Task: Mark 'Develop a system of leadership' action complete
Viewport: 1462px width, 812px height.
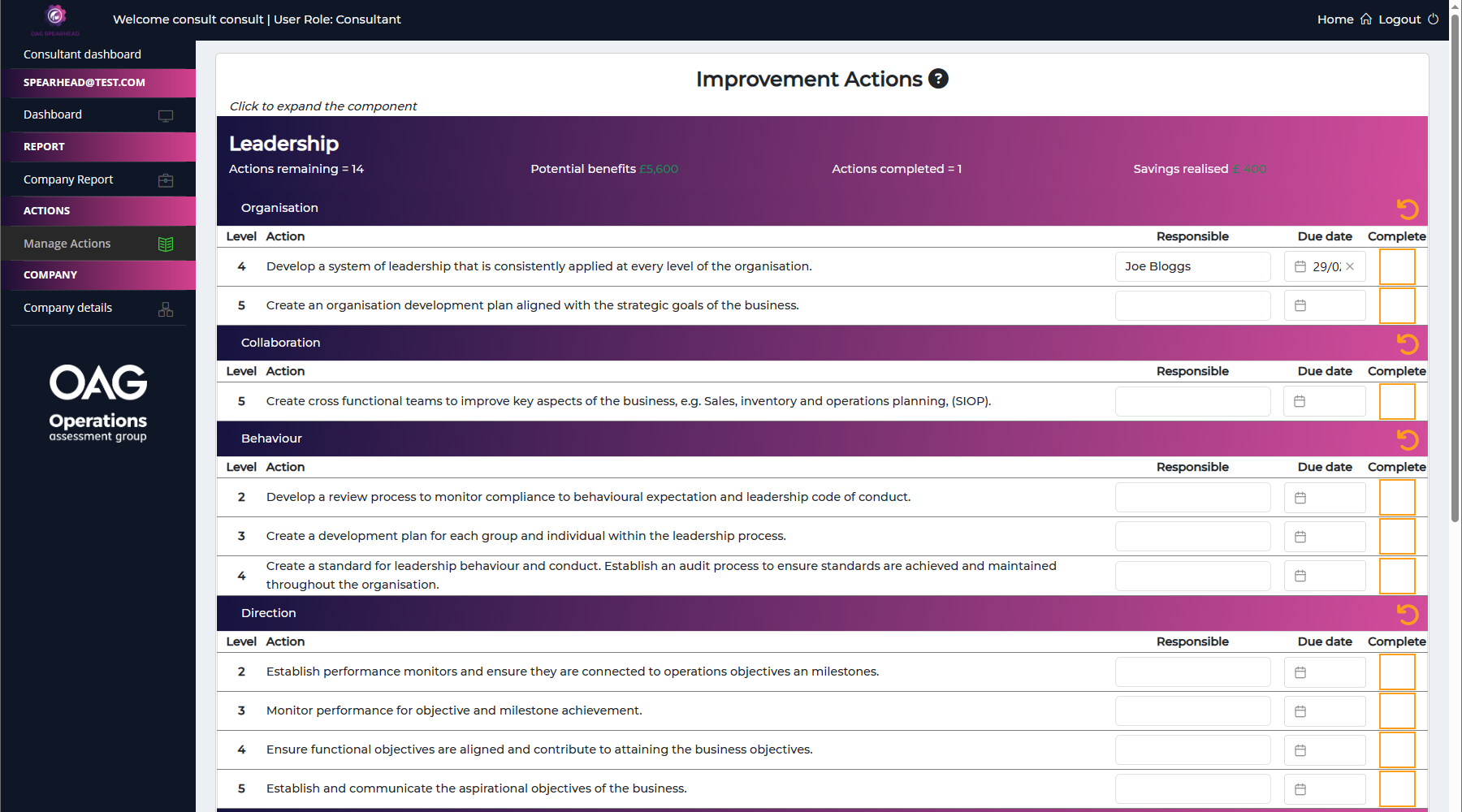Action: [x=1397, y=267]
